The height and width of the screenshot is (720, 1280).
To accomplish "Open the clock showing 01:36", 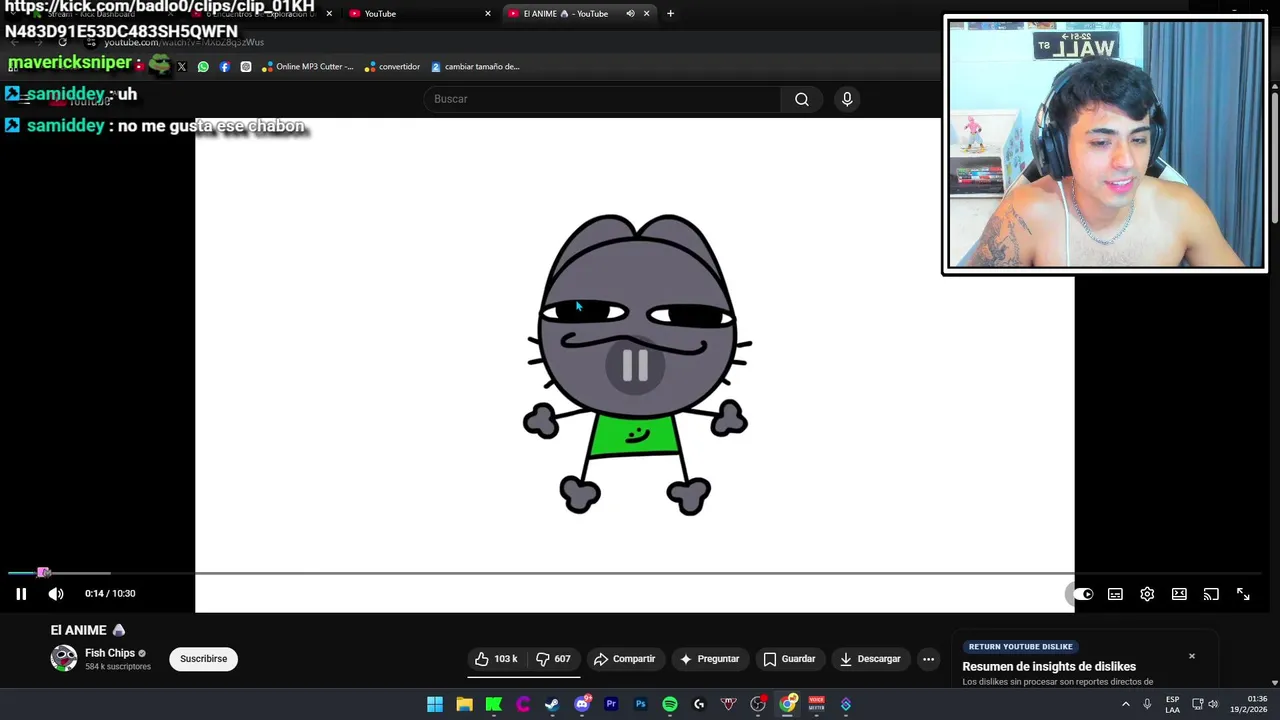I will (1249, 704).
